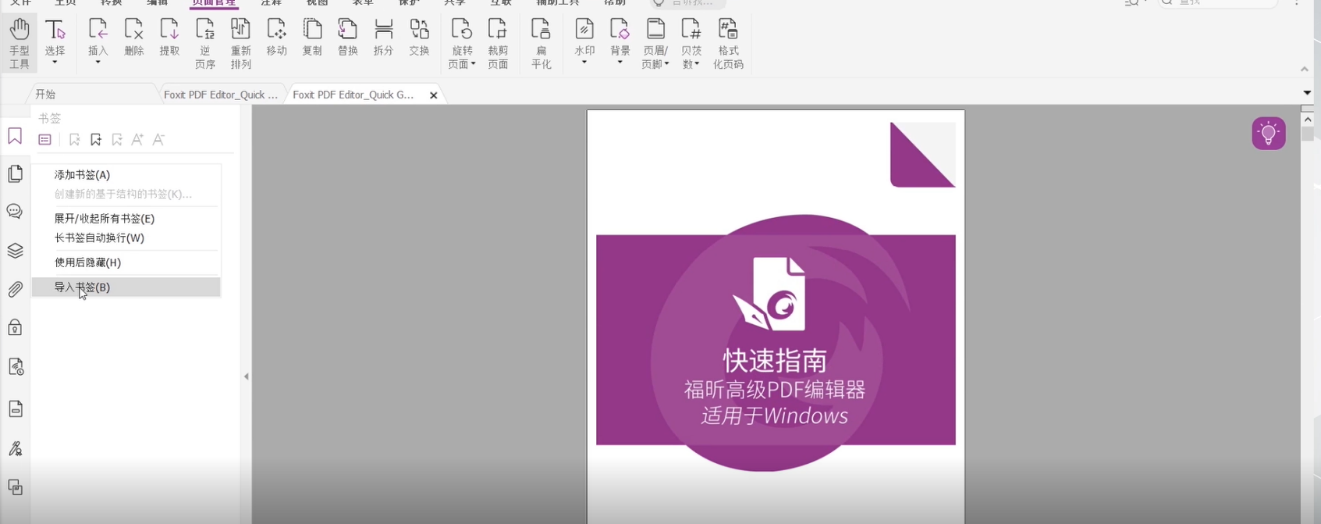Open the Bookmarks panel sidebar icon
1321x524 pixels.
[x=15, y=135]
